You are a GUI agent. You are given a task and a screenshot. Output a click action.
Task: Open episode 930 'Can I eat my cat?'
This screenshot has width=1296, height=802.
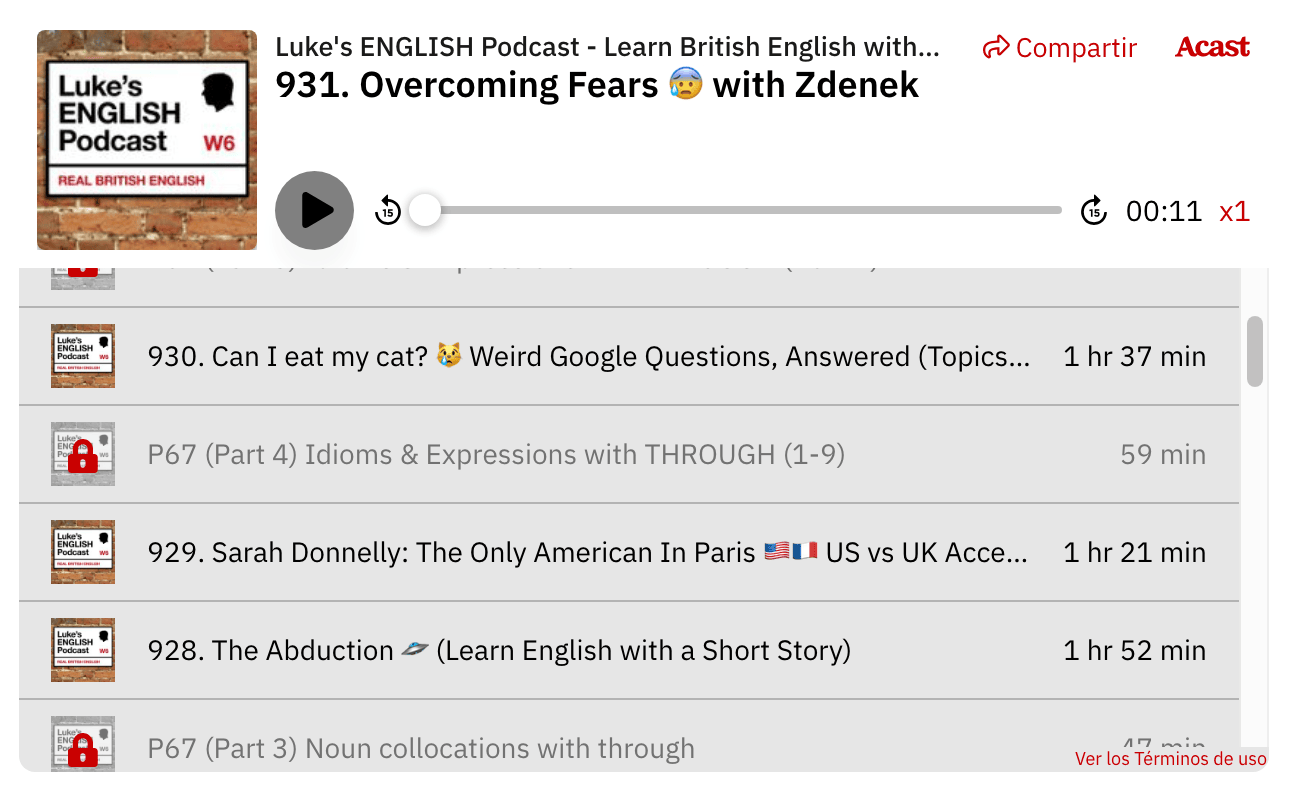pos(590,356)
